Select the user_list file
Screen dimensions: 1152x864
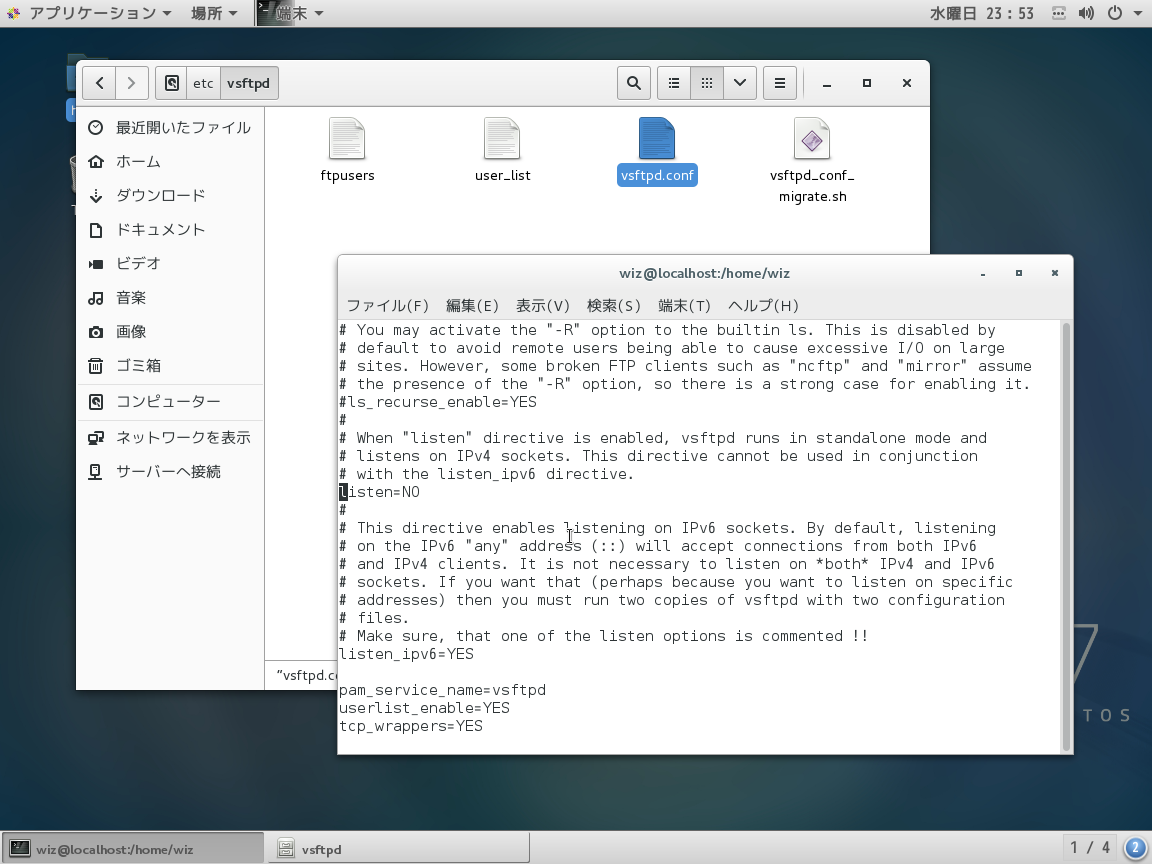pos(503,151)
